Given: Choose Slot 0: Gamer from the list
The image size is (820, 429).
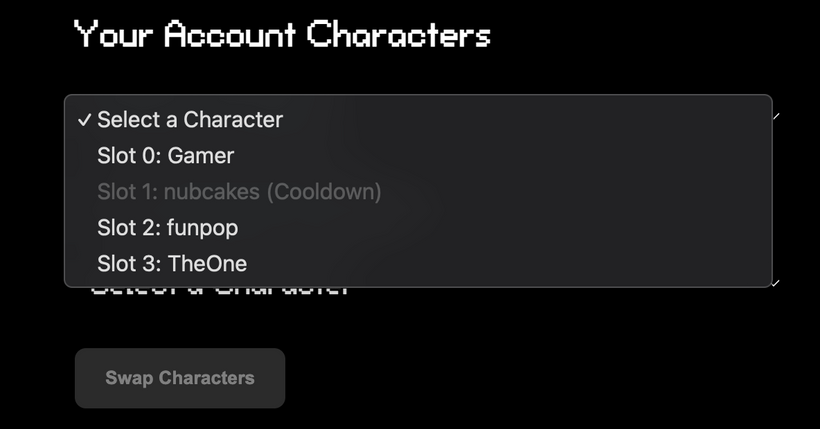Looking at the screenshot, I should 165,156.
